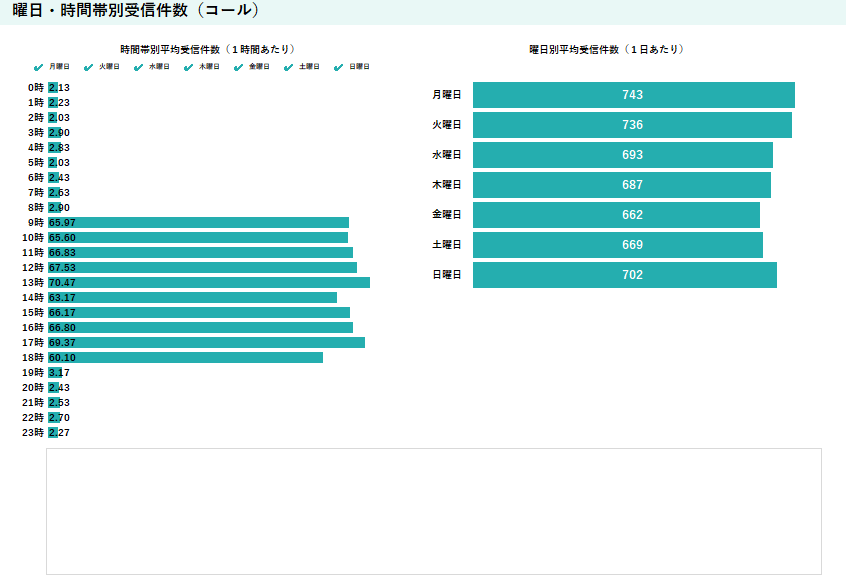The image size is (848, 585).
Task: Click the empty text box below charts
Action: pos(434,511)
